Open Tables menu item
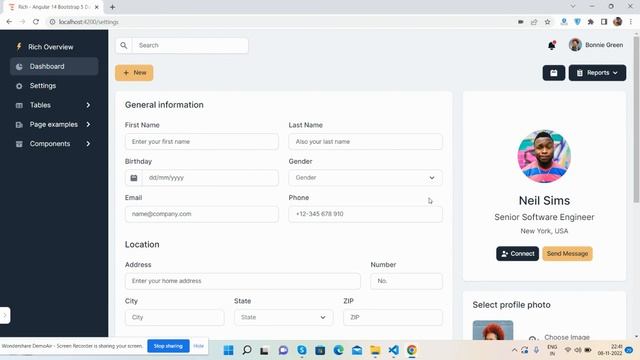The height and width of the screenshot is (360, 640). [54, 105]
